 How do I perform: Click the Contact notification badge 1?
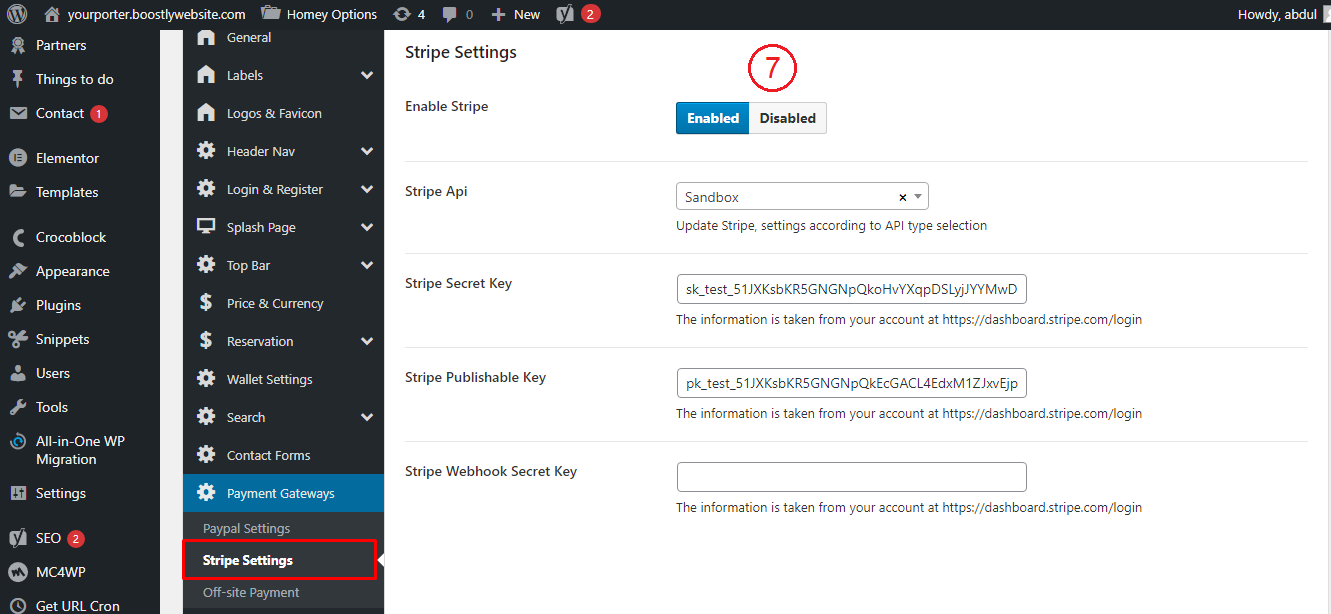click(x=99, y=114)
